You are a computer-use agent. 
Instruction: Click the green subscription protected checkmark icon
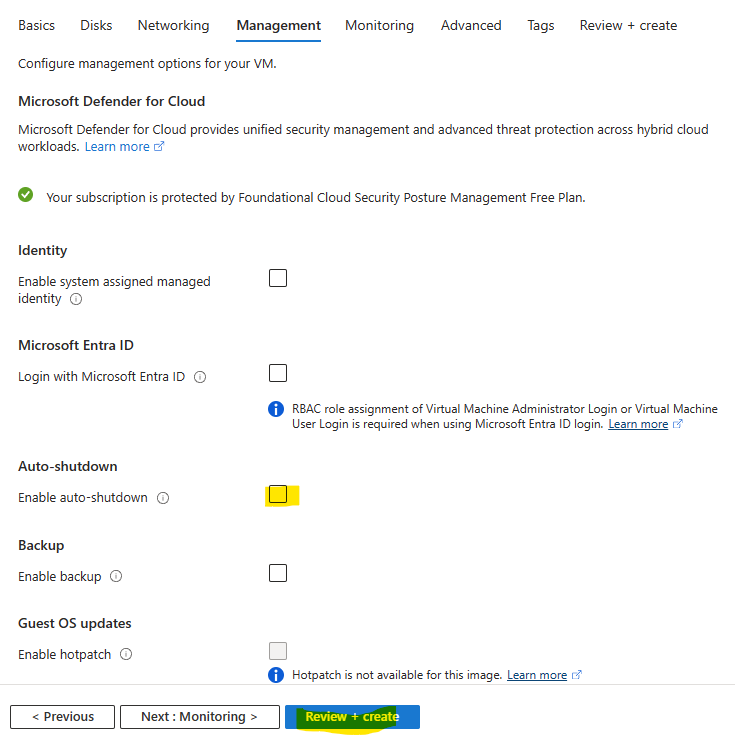(x=25, y=195)
